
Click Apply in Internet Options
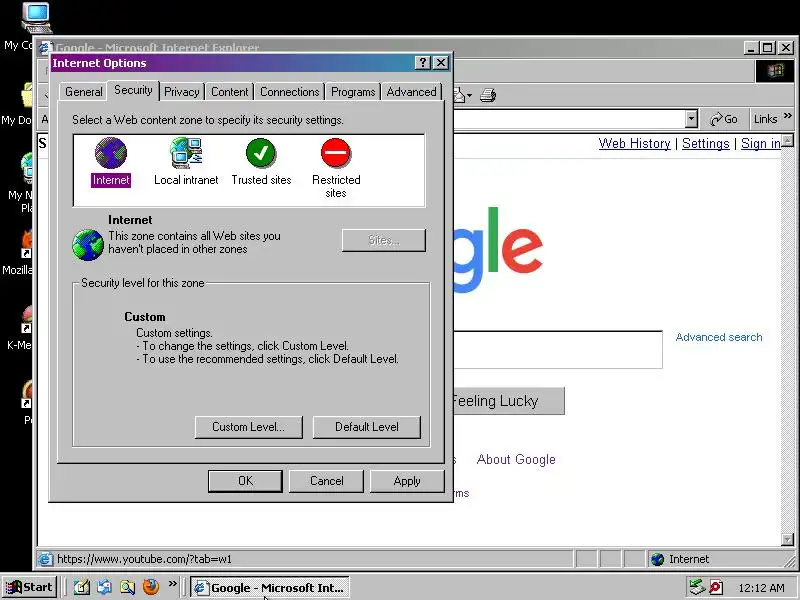pyautogui.click(x=407, y=481)
